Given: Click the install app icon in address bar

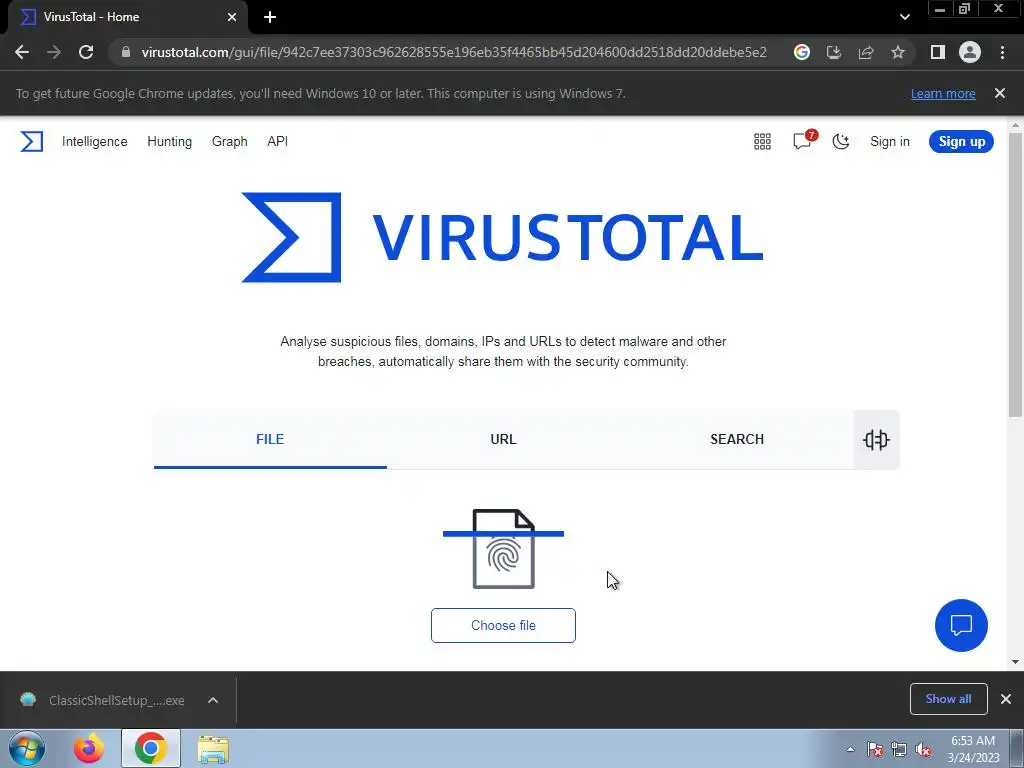Looking at the screenshot, I should point(834,52).
